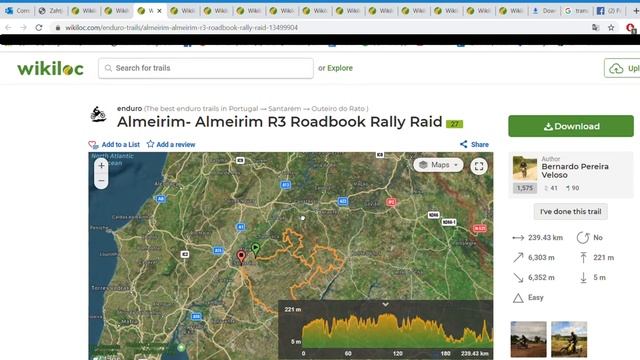The width and height of the screenshot is (640, 360).
Task: Click I've done this trail button
Action: tap(570, 211)
